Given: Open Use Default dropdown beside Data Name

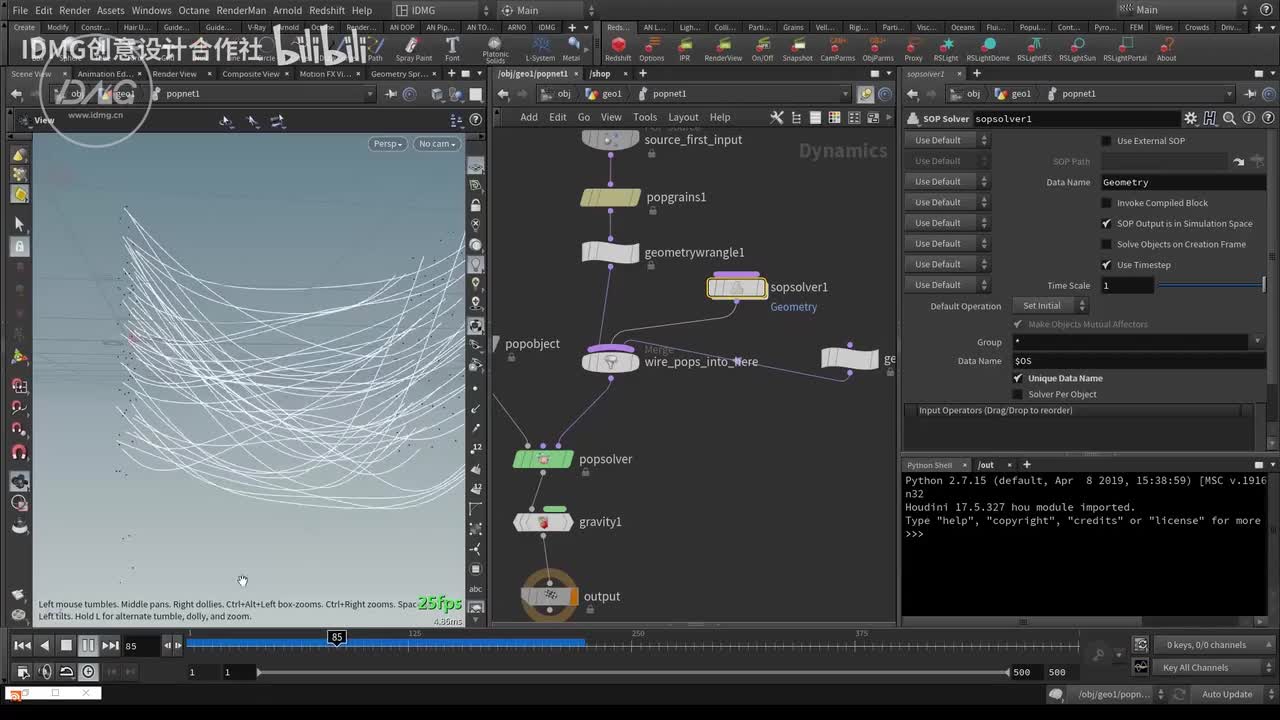Looking at the screenshot, I should [946, 182].
